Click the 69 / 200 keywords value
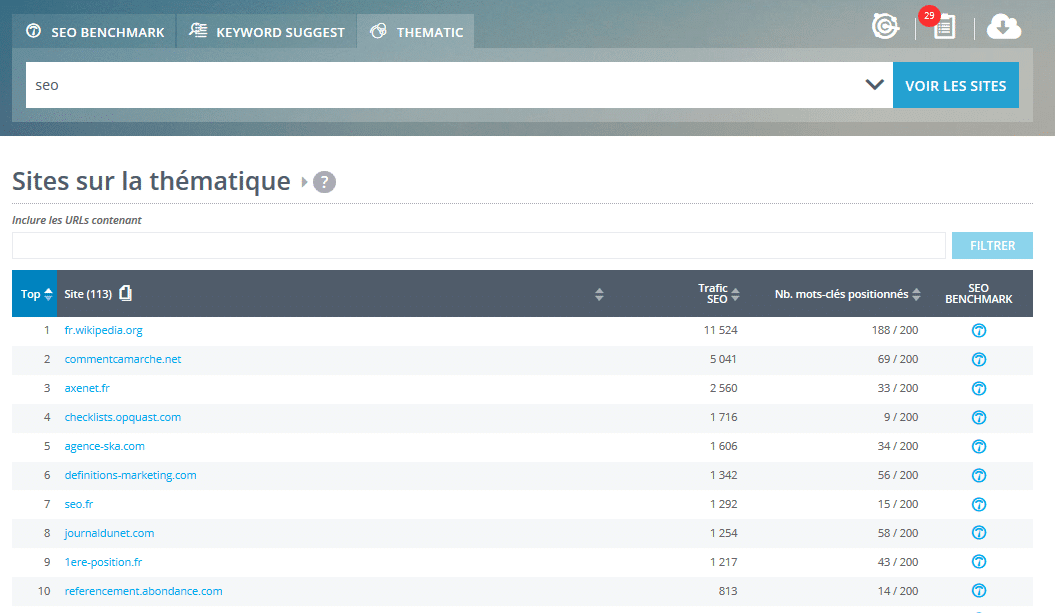The width and height of the screenshot is (1055, 613). [898, 359]
